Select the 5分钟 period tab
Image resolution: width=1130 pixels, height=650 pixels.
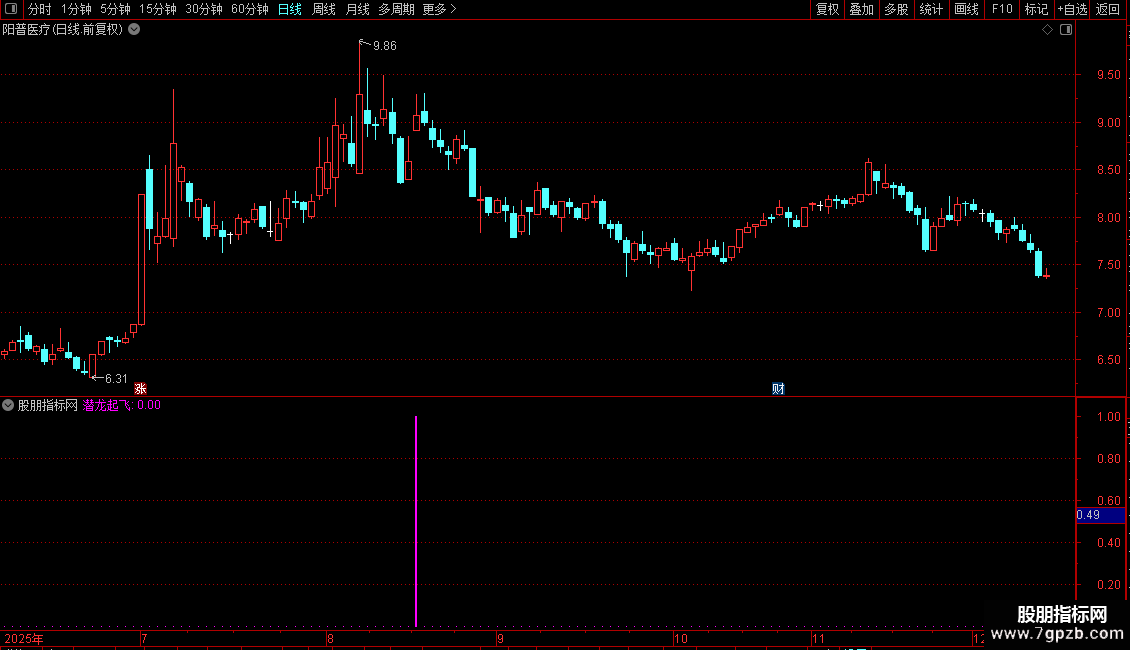click(115, 9)
